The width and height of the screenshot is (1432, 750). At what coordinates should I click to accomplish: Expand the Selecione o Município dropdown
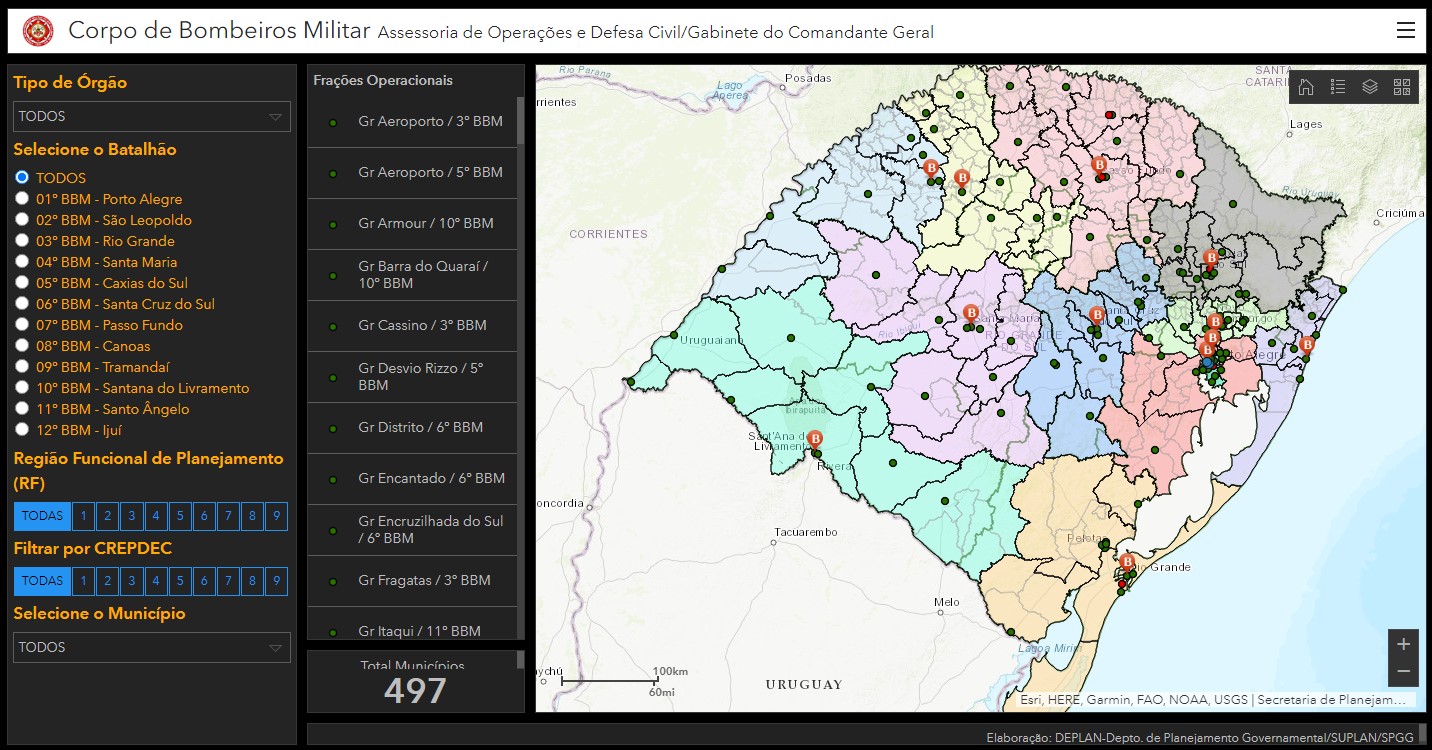pos(152,647)
